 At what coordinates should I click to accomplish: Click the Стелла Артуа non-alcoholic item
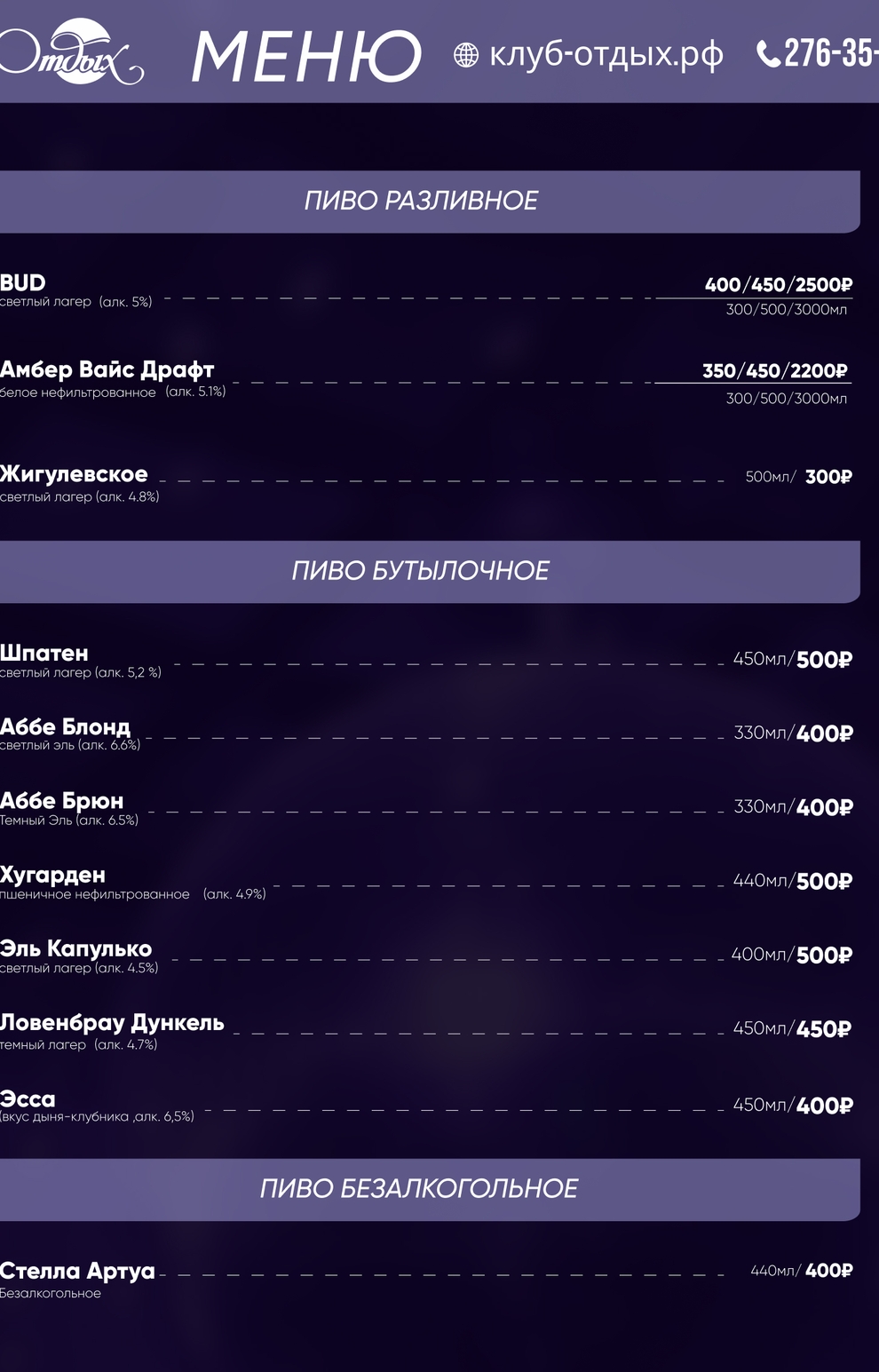(x=78, y=1272)
